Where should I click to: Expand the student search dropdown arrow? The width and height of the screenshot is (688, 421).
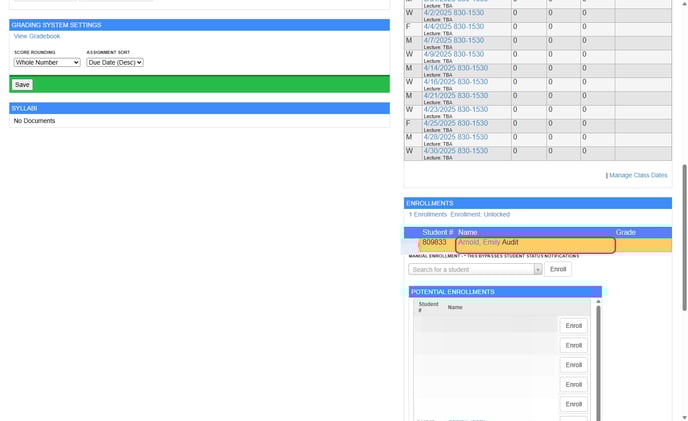[538, 269]
